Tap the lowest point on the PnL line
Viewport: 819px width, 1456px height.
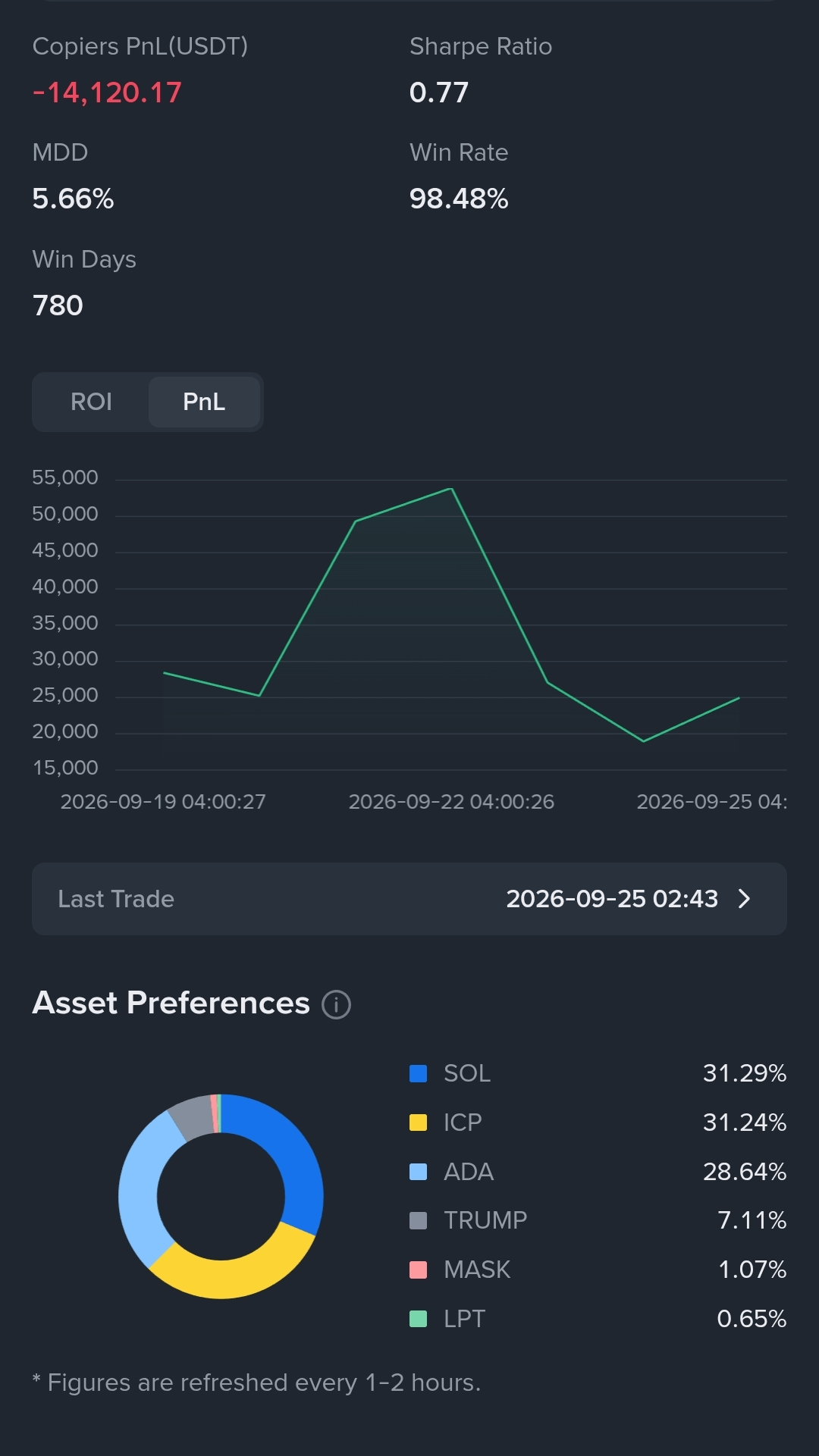[643, 741]
